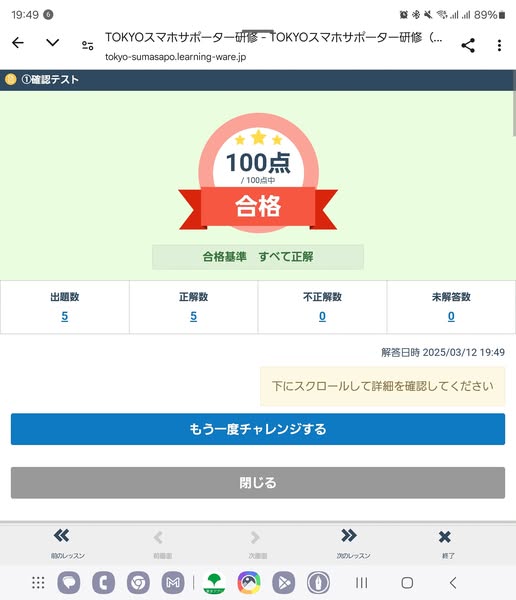The height and width of the screenshot is (600, 516).
Task: Tap the battery 89% status indicator
Action: tap(489, 15)
